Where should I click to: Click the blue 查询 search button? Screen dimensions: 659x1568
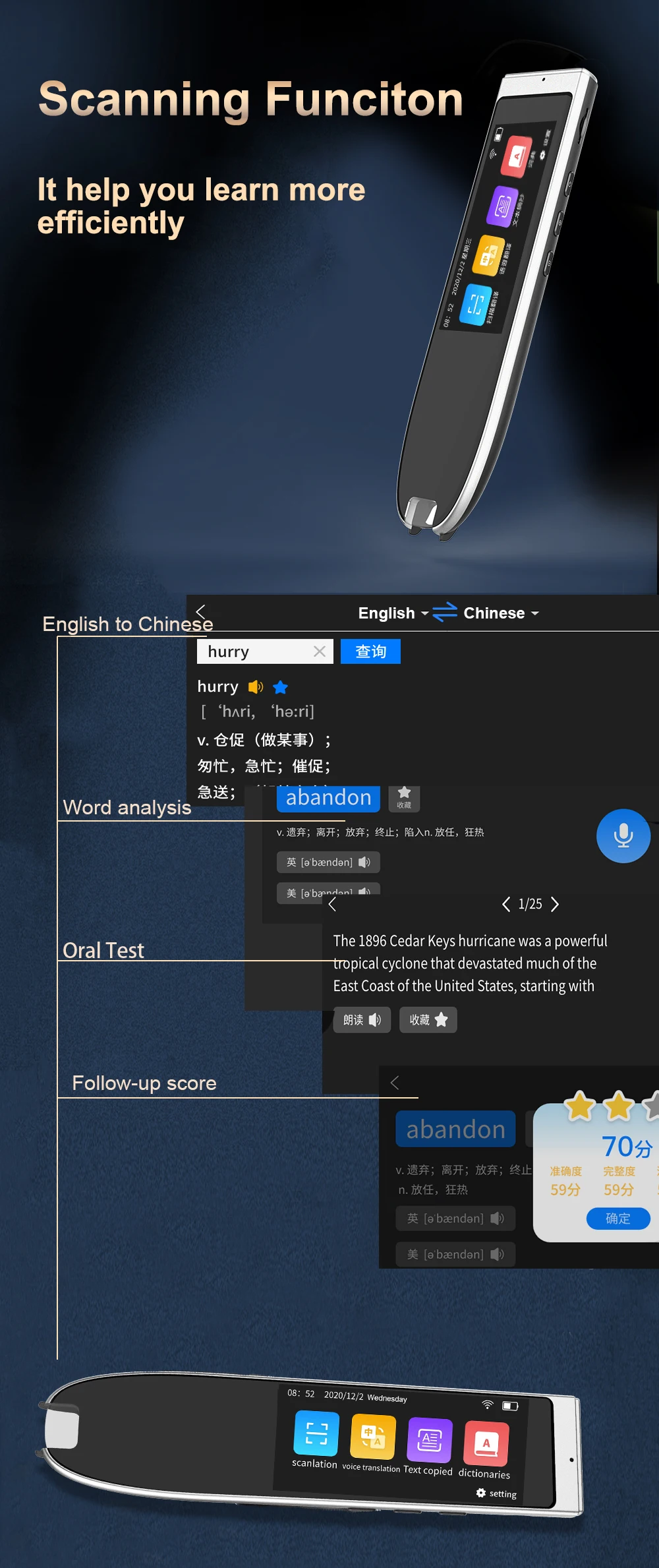[x=370, y=651]
